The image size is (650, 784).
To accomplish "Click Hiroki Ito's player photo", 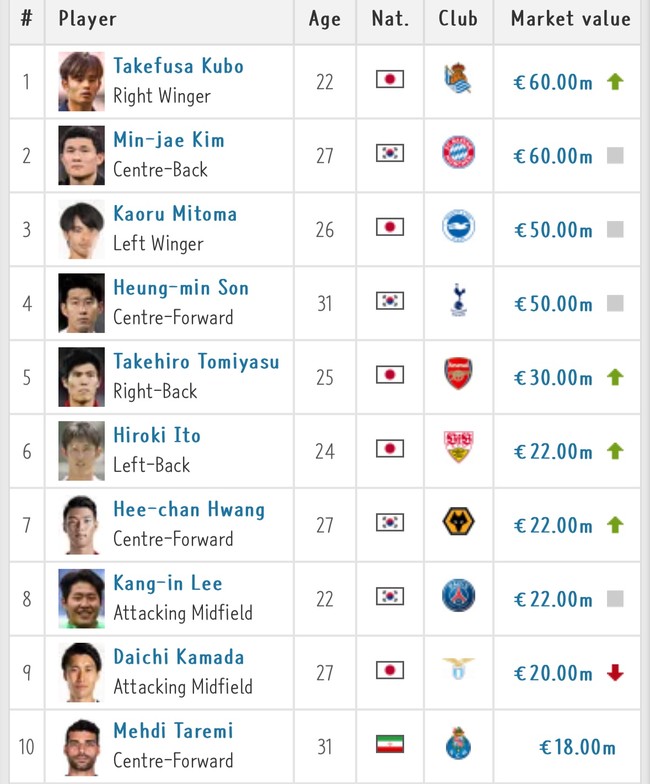I will pos(81,451).
